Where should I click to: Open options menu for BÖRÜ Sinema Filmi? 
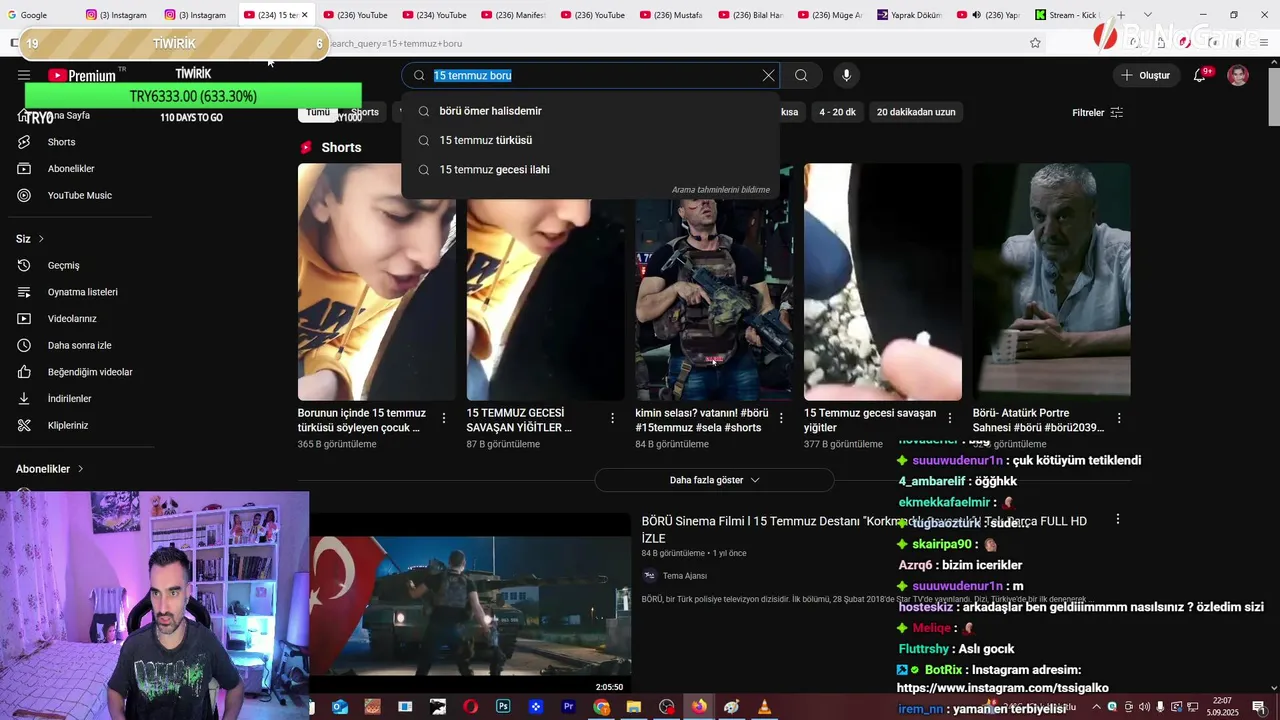1118,520
